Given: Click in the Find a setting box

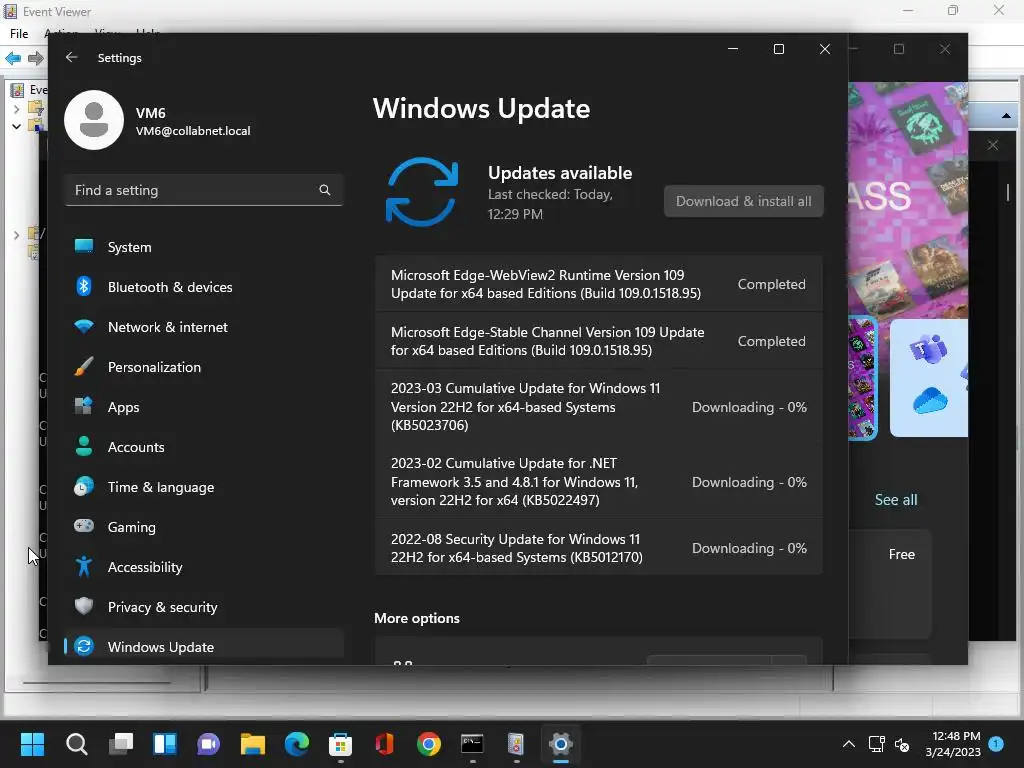Looking at the screenshot, I should (x=204, y=190).
